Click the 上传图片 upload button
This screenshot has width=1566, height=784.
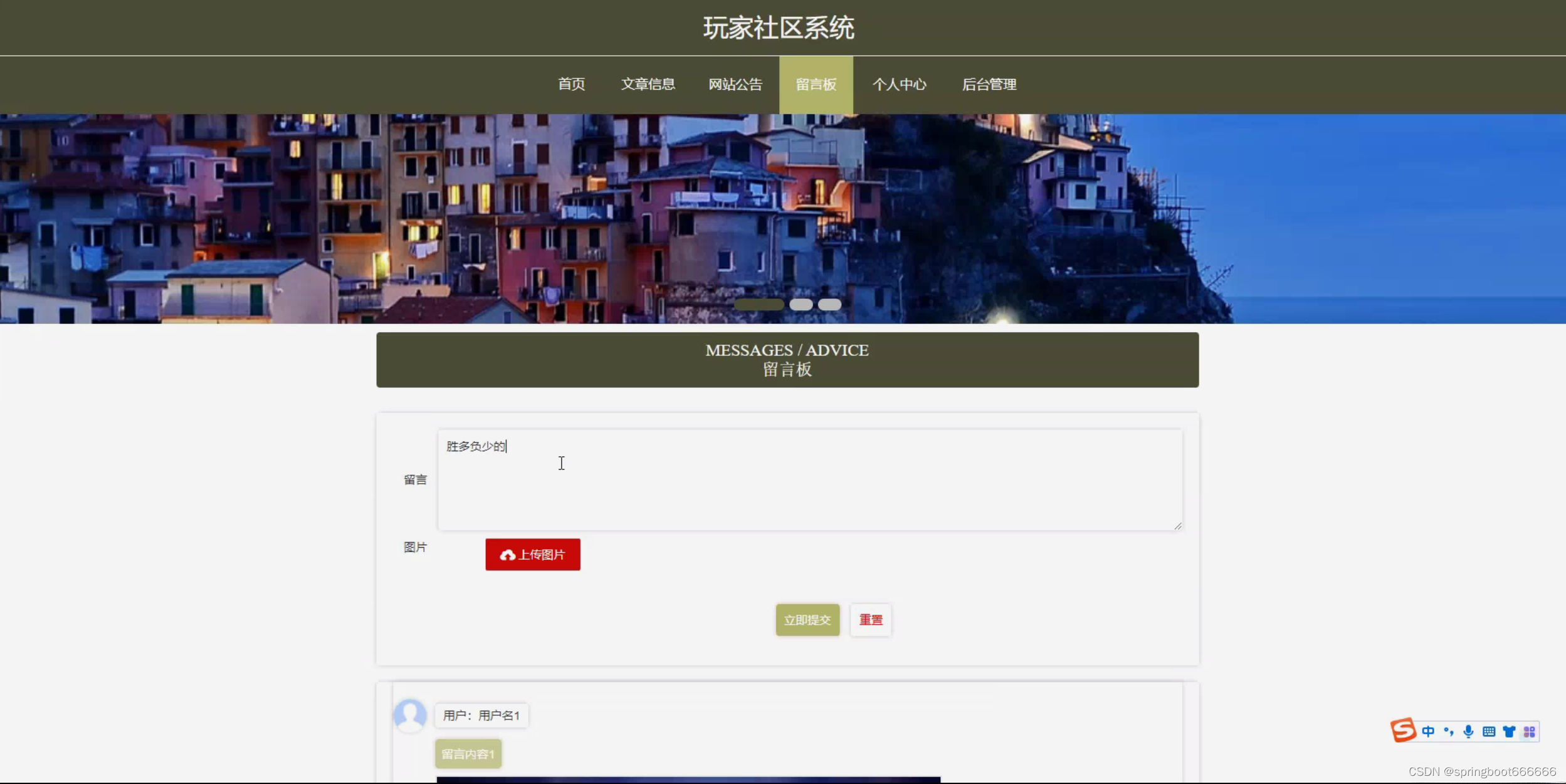(x=532, y=555)
